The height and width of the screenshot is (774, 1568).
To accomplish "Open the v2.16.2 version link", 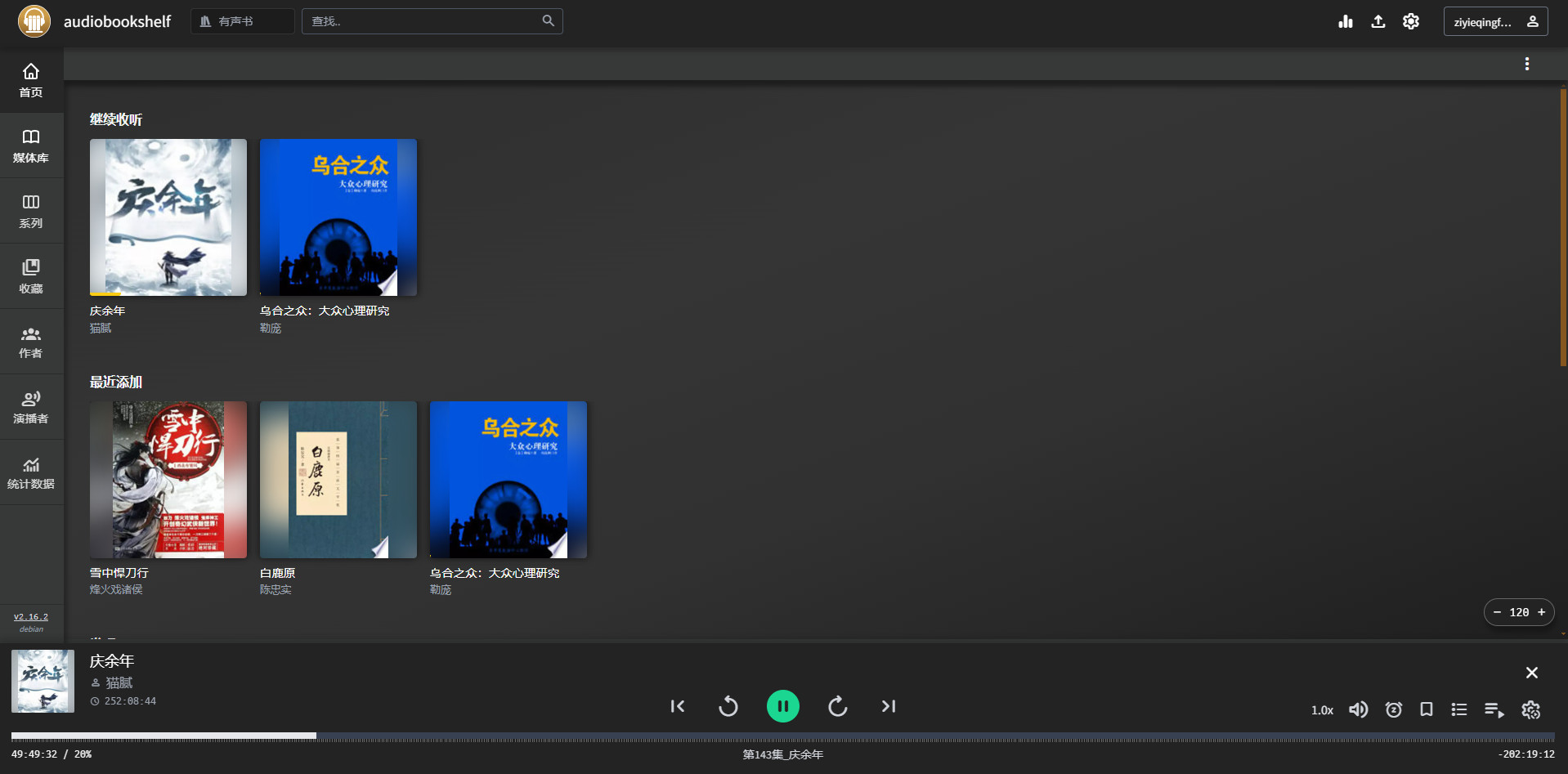I will pos(31,617).
